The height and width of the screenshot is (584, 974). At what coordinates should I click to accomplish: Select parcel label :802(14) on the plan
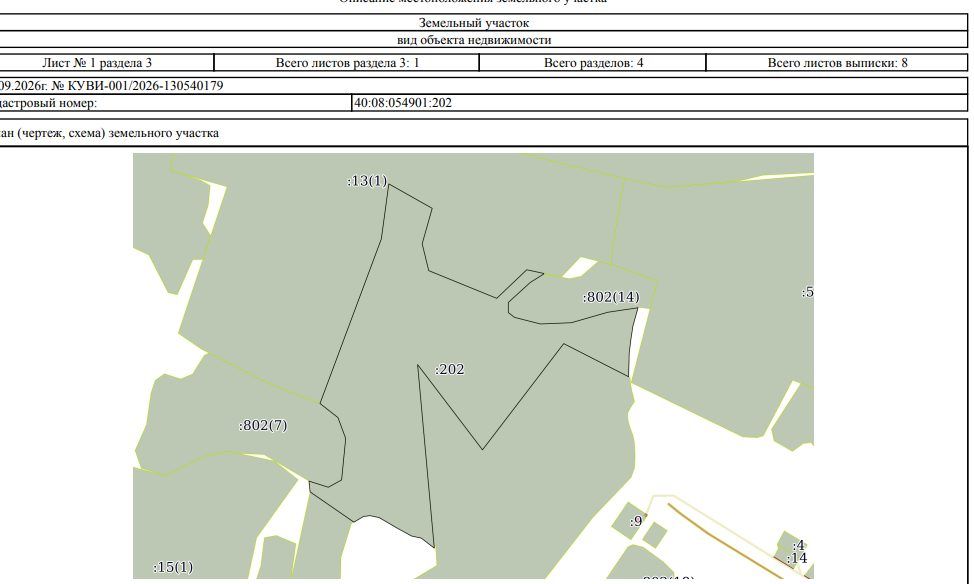click(x=611, y=297)
